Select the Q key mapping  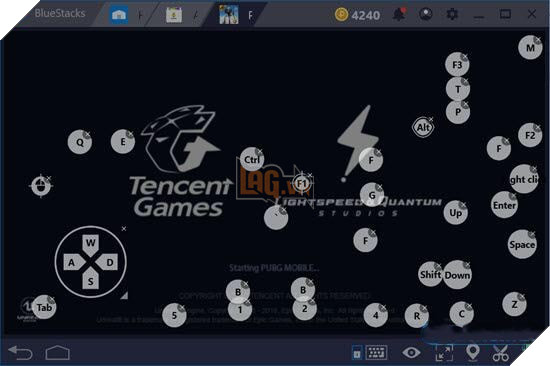coord(80,142)
